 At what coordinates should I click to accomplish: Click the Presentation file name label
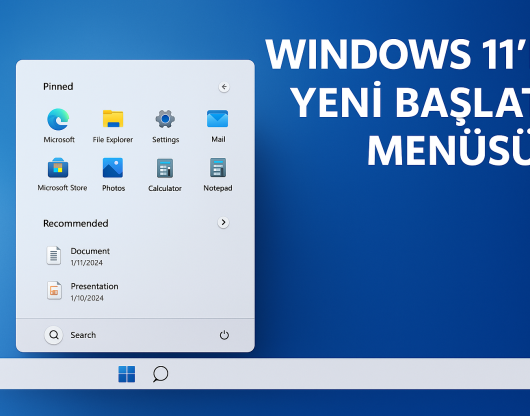[x=94, y=286]
